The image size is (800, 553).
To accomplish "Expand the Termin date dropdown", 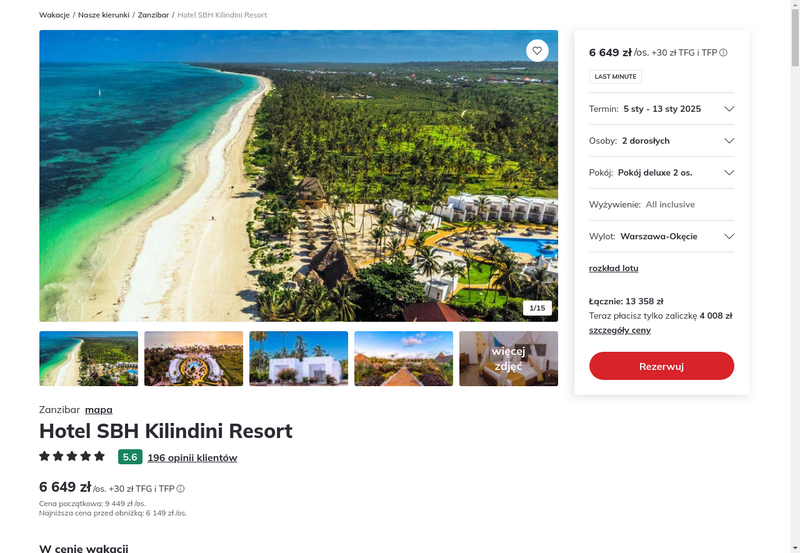I will (661, 109).
